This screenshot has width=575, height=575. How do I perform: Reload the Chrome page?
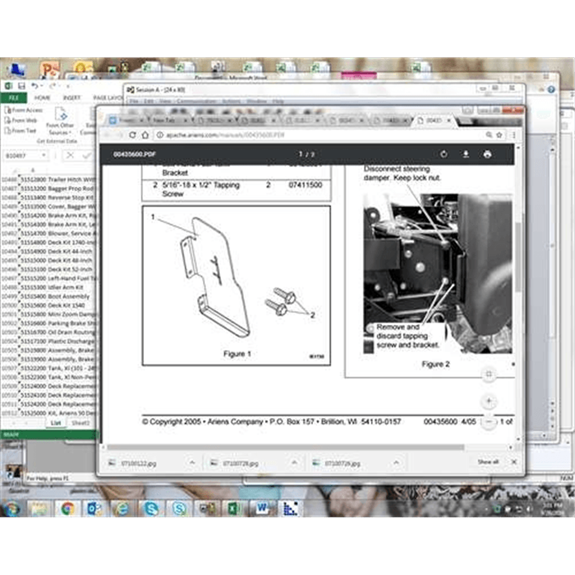click(132, 135)
